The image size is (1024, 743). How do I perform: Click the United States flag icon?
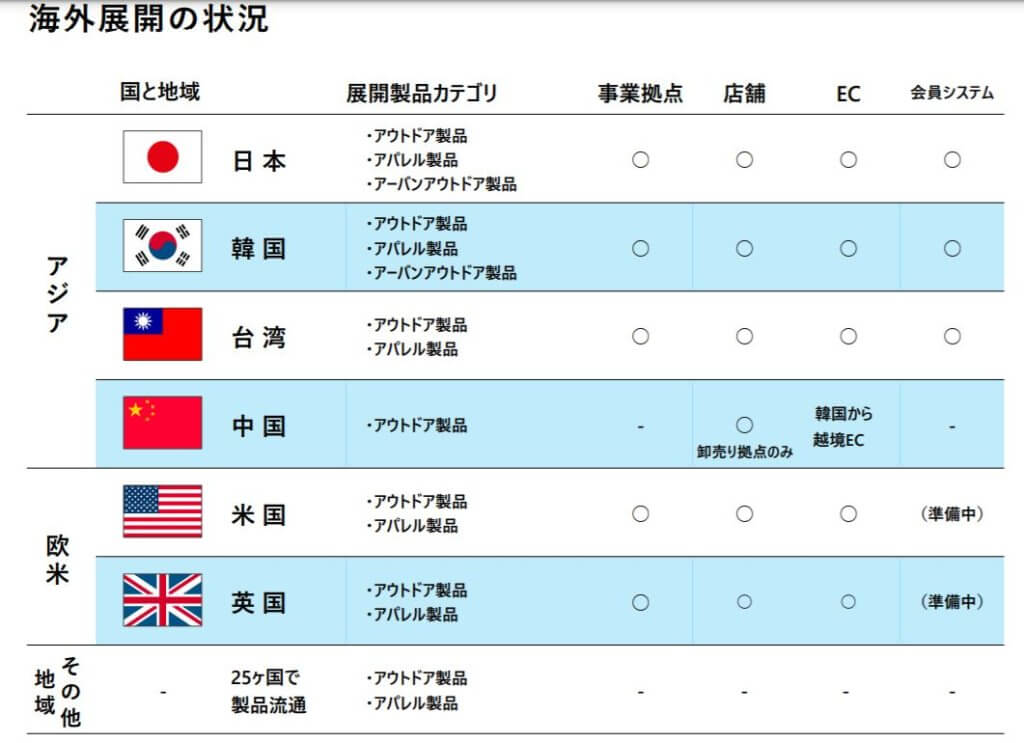[x=163, y=511]
